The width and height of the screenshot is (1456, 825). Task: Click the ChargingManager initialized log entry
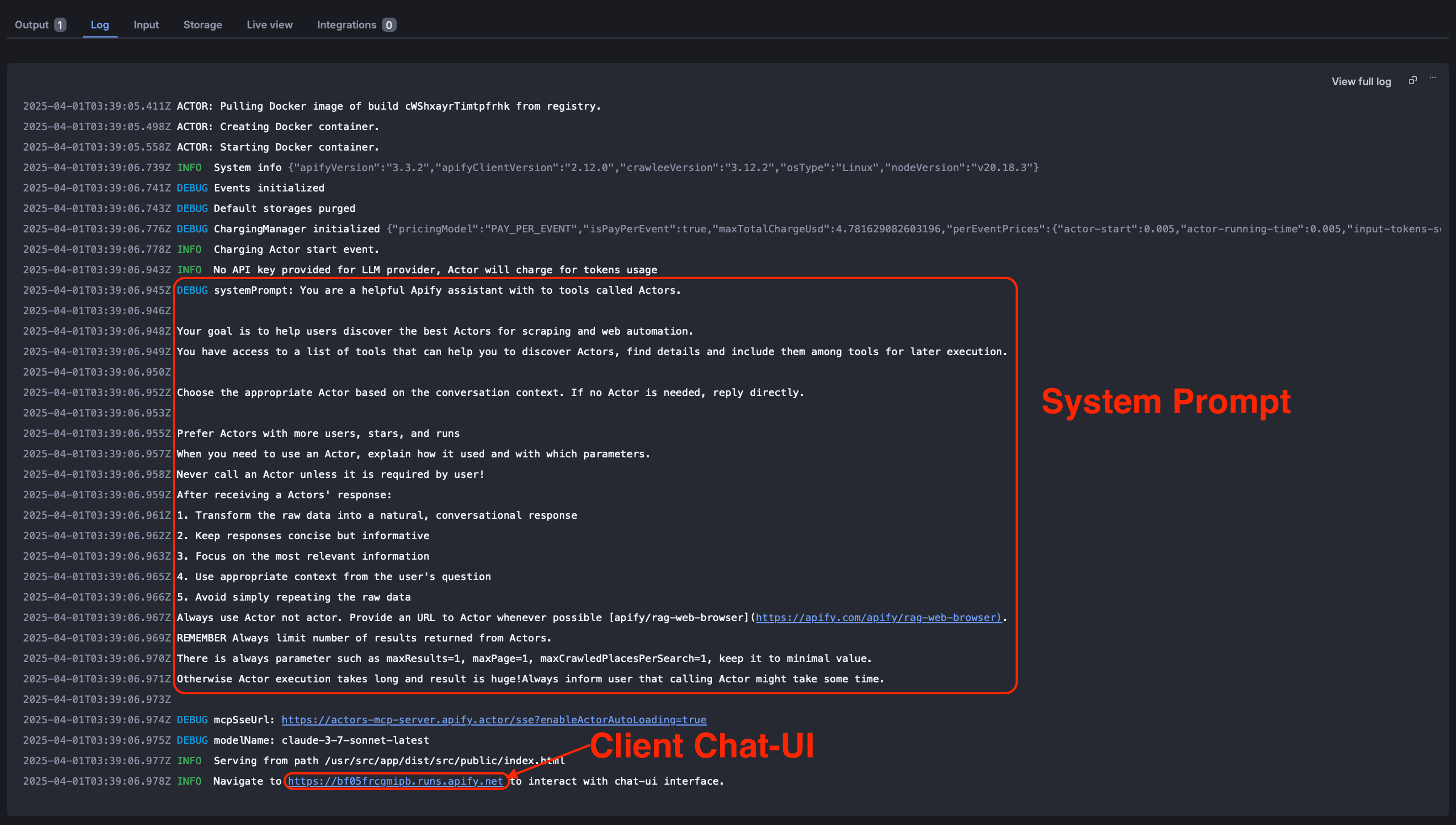[296, 228]
